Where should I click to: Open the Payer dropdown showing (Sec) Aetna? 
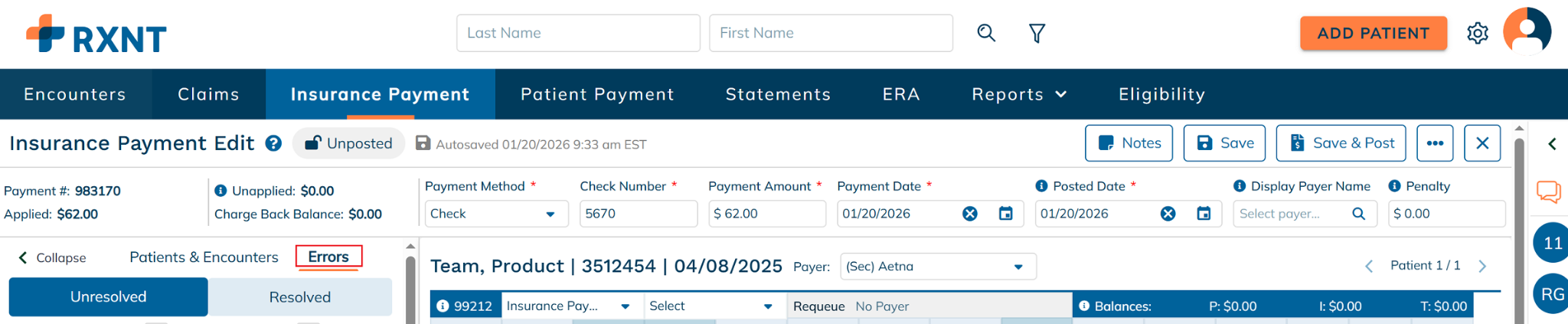pyautogui.click(x=938, y=267)
